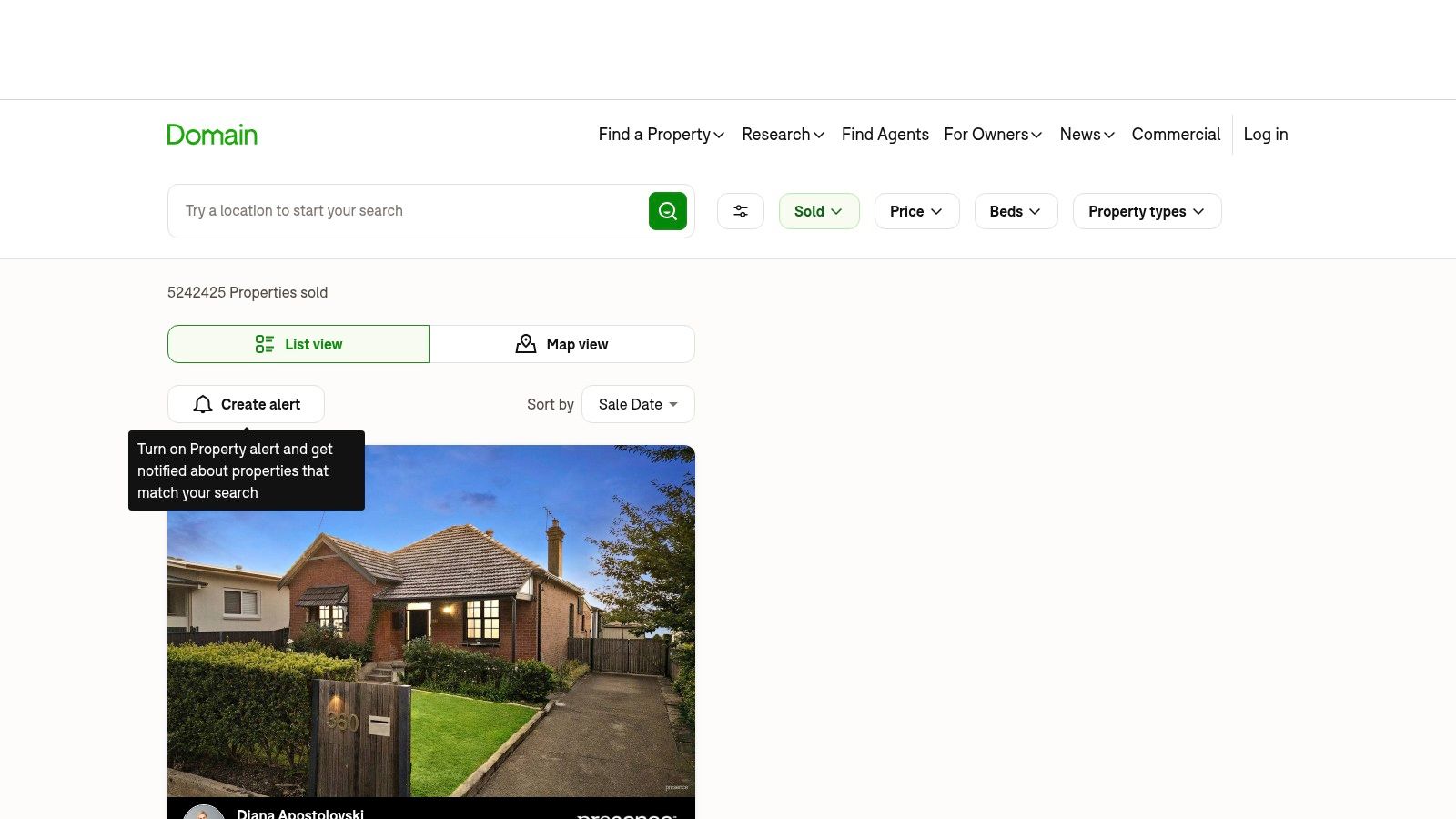The width and height of the screenshot is (1456, 819).
Task: Click Diana Apostolovski's agent avatar
Action: [x=204, y=813]
